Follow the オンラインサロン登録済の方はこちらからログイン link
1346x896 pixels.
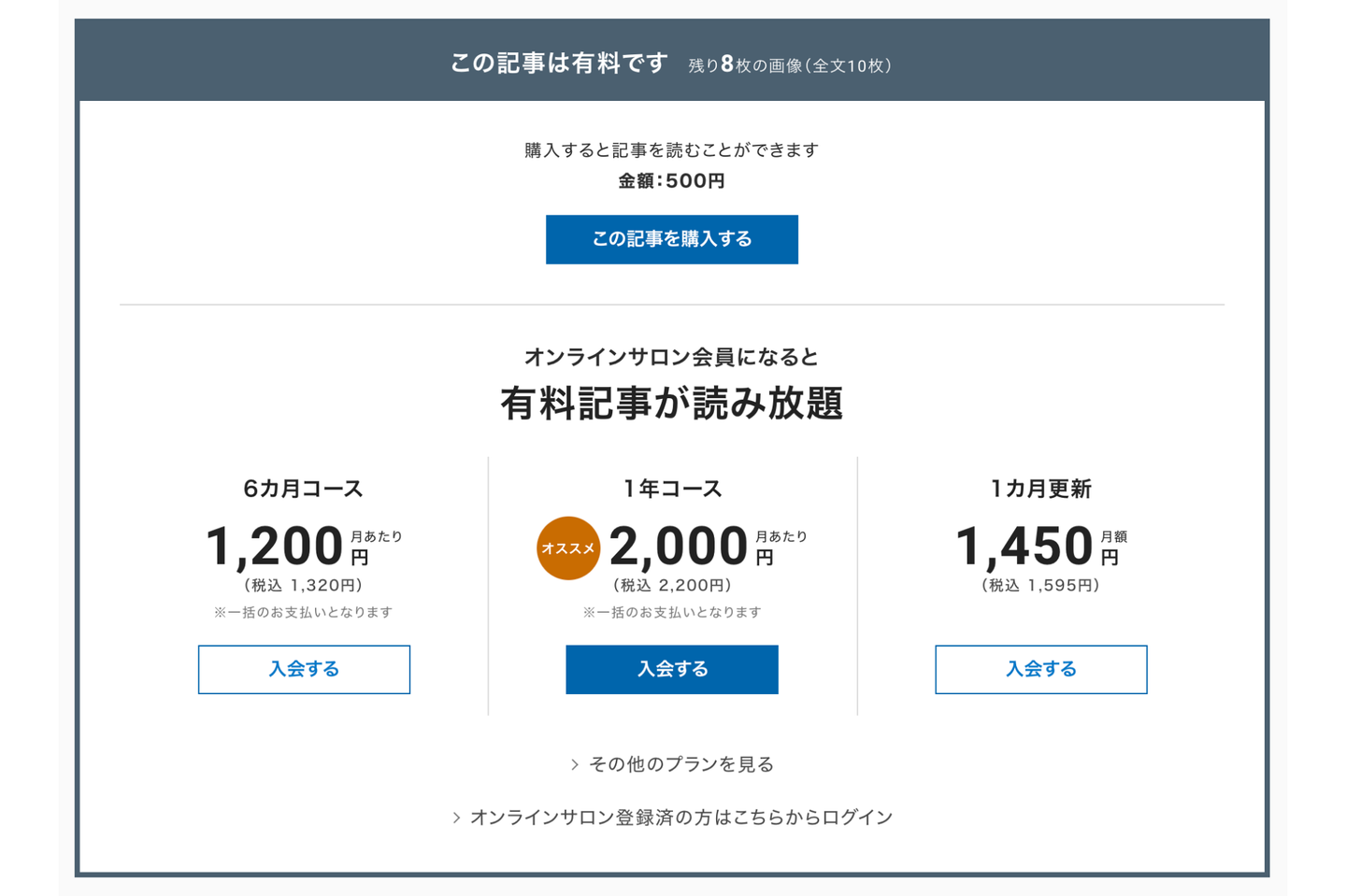[681, 818]
